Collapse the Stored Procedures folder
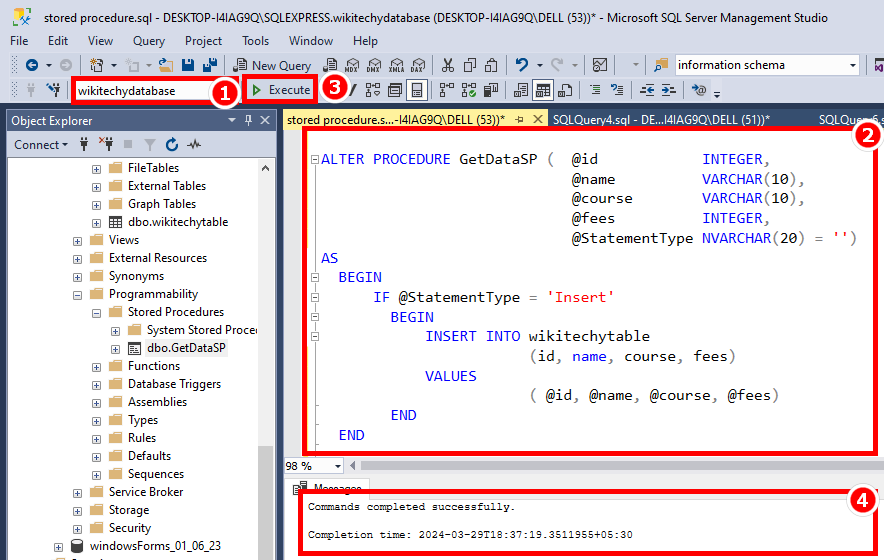Viewport: 884px width, 560px height. tap(97, 312)
